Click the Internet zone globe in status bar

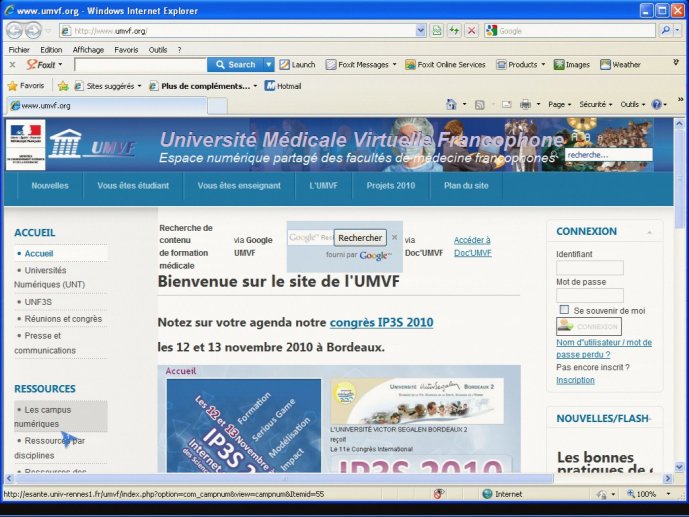[x=487, y=494]
